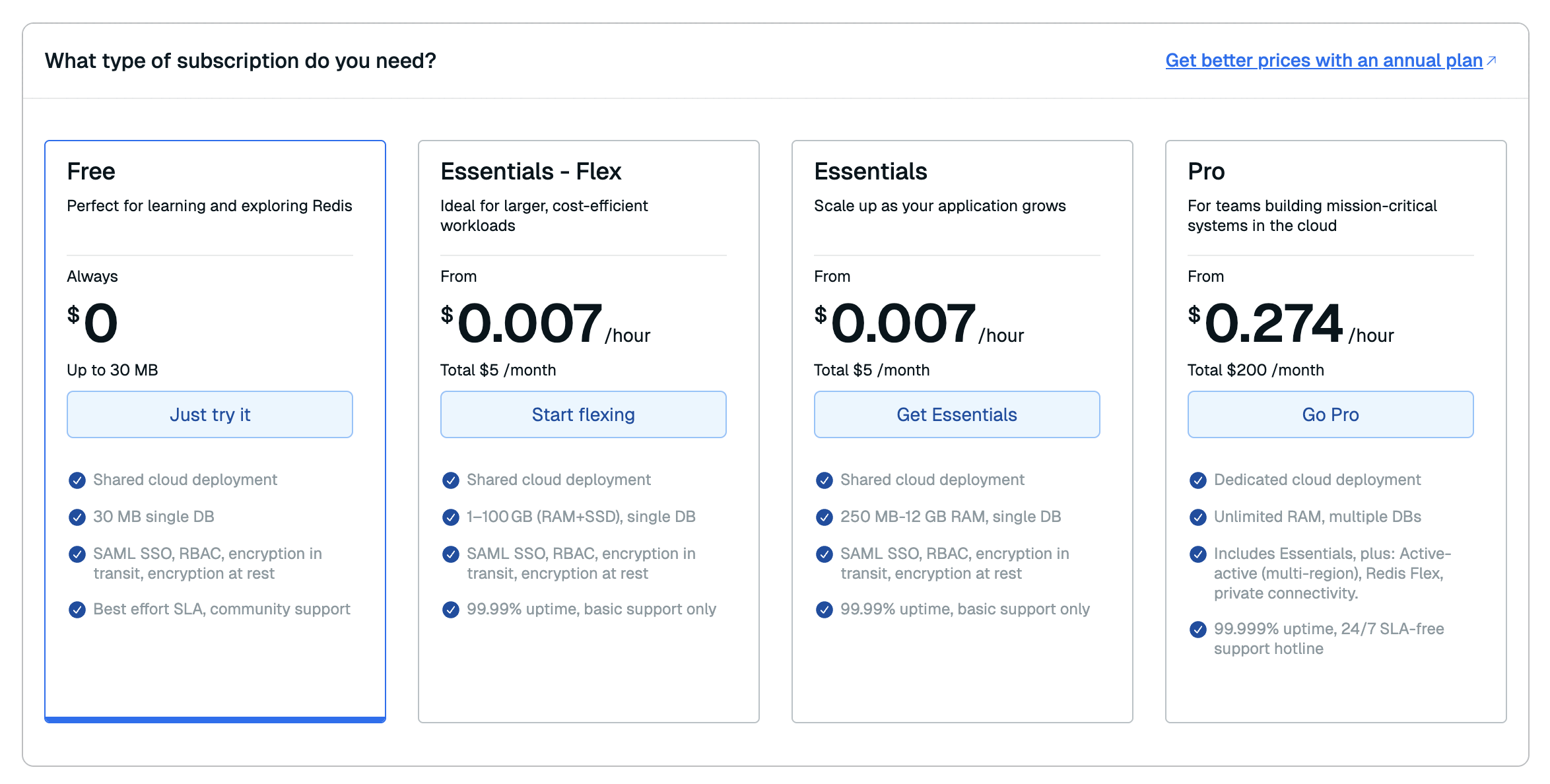Click the 'Just try it' button

pyautogui.click(x=210, y=414)
